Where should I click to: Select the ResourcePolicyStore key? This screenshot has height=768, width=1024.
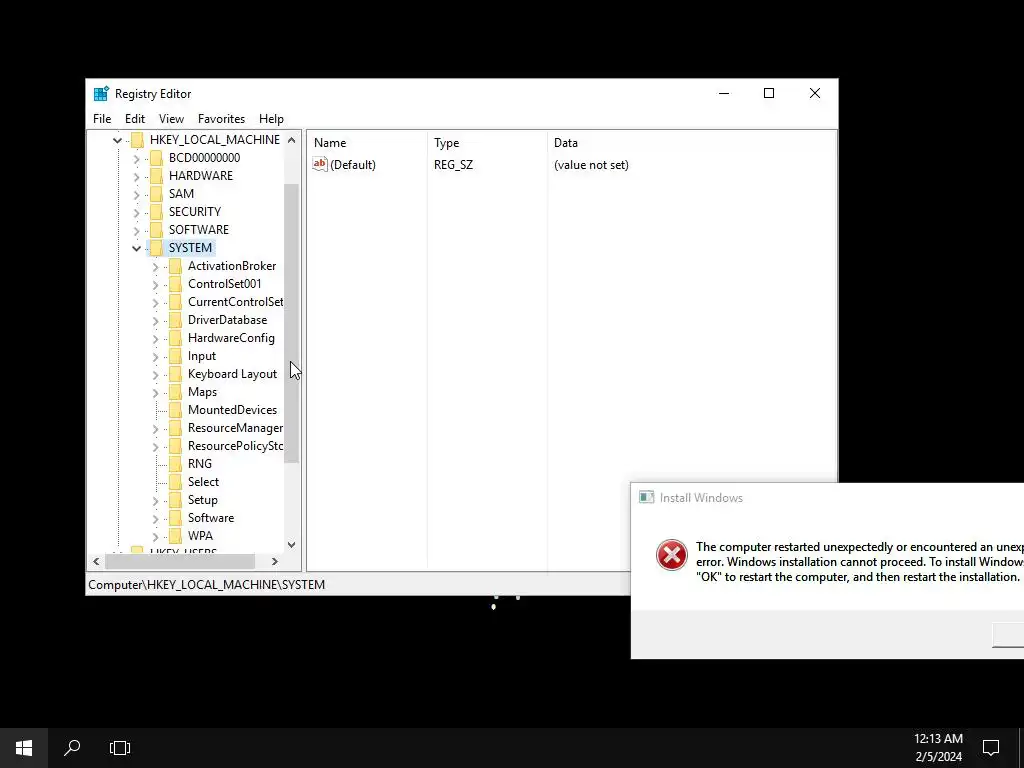tap(235, 446)
